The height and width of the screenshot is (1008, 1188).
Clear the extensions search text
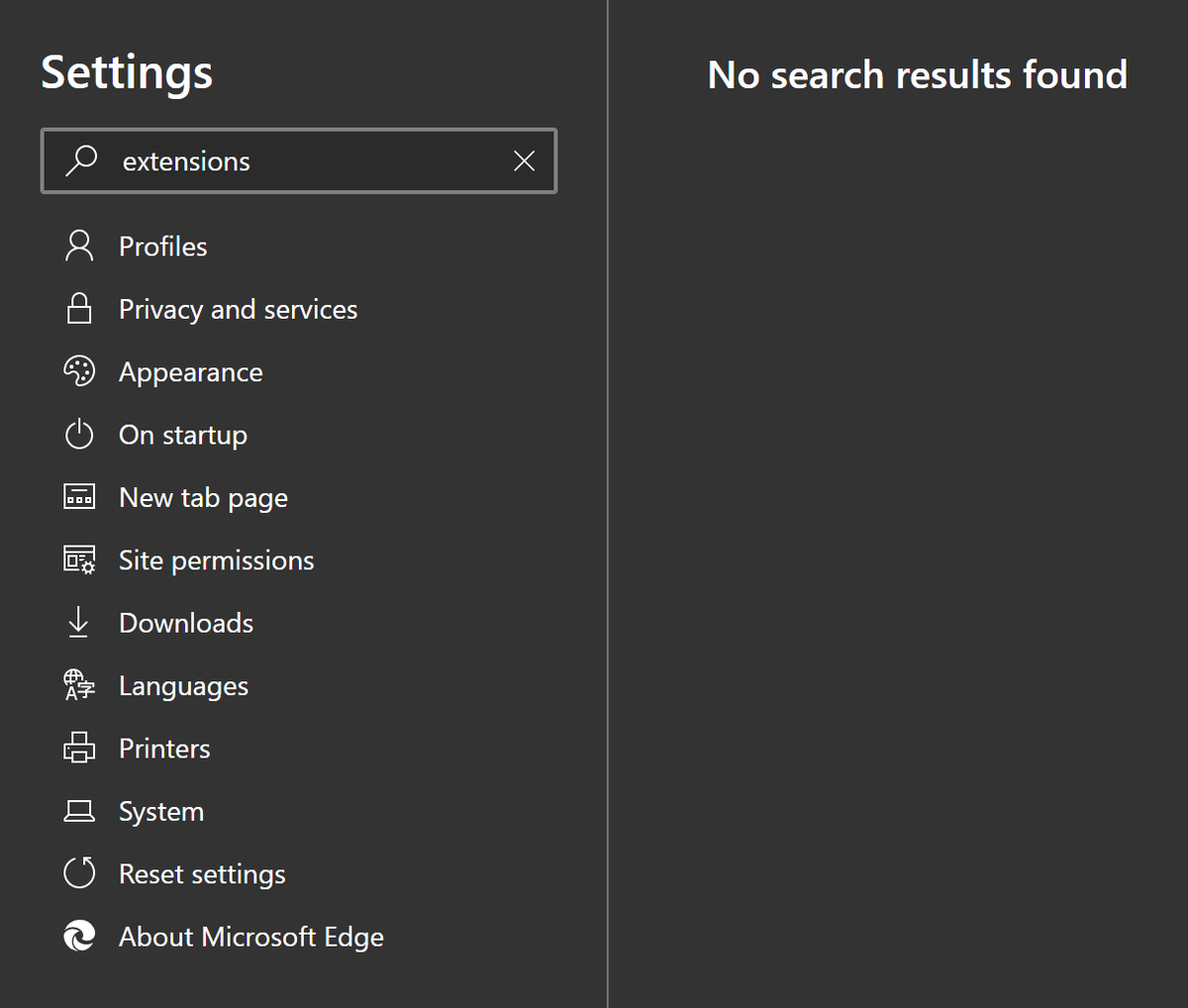[x=525, y=160]
